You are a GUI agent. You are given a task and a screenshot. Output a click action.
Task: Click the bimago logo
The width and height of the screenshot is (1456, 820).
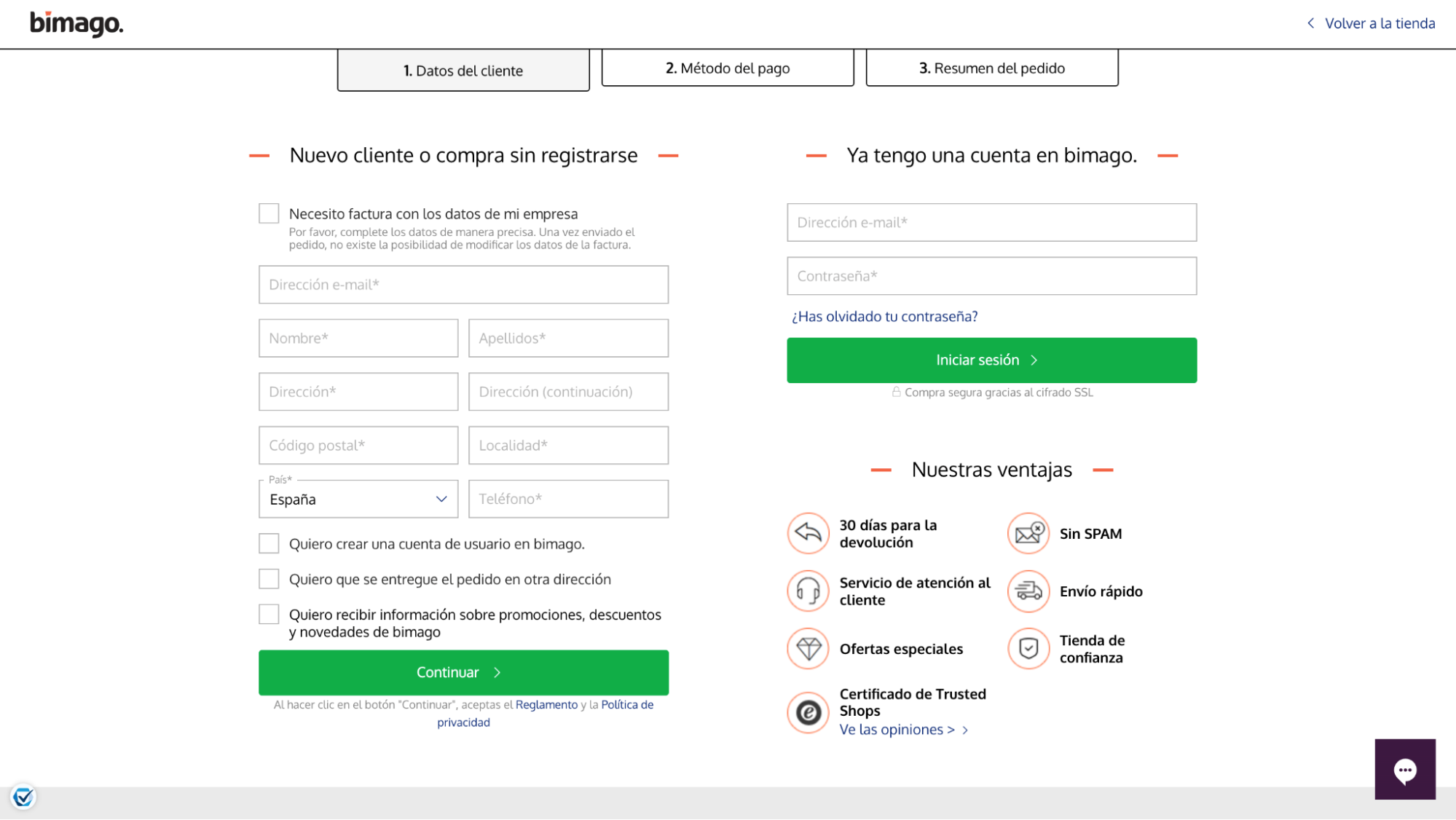[76, 23]
